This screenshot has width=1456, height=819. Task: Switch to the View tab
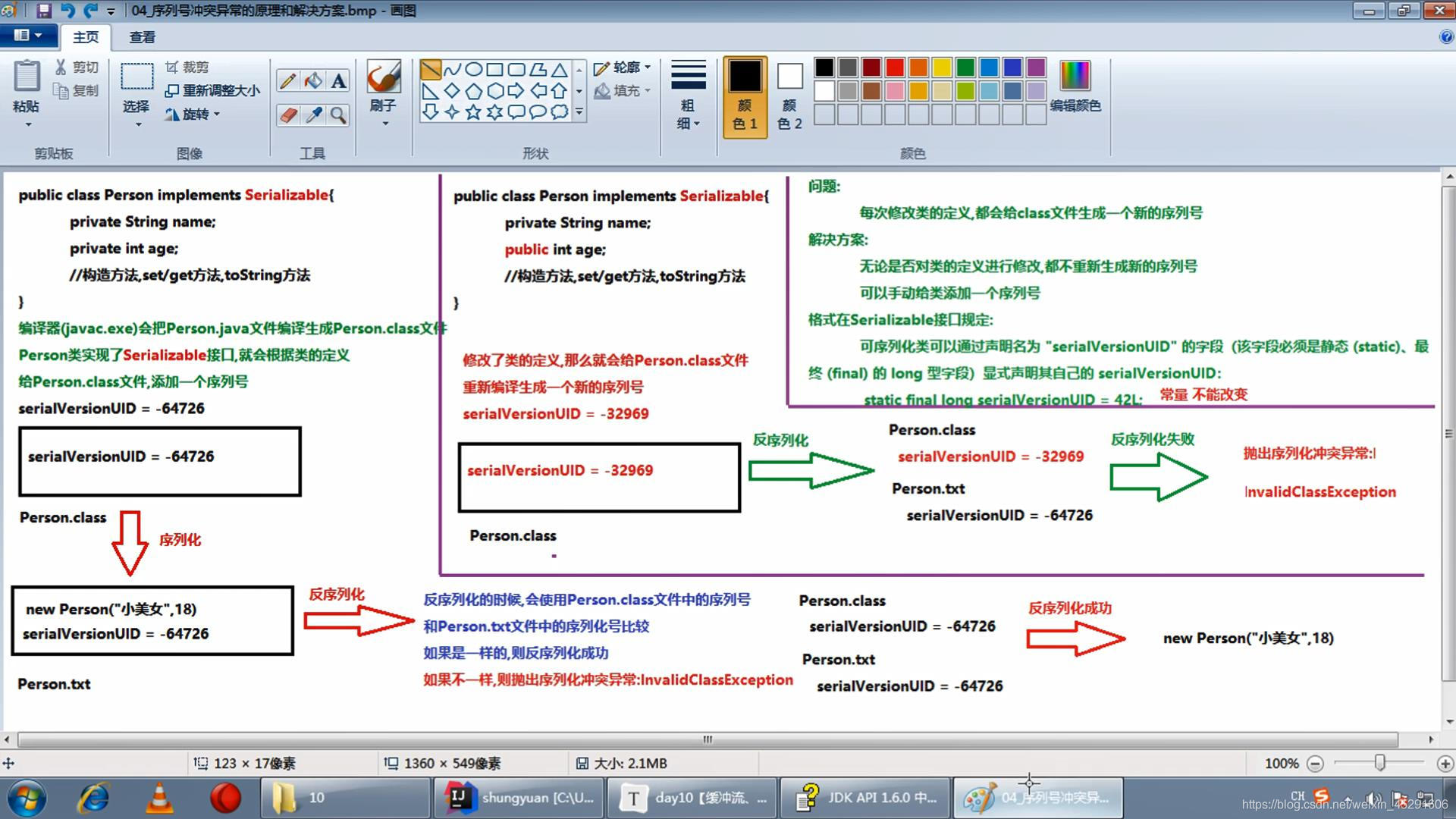(142, 37)
